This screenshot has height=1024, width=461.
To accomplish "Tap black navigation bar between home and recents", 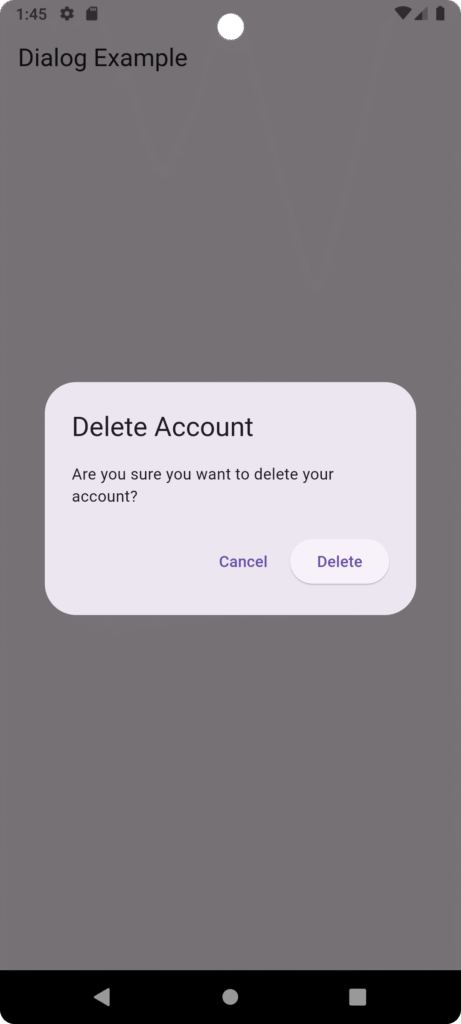I will [294, 997].
